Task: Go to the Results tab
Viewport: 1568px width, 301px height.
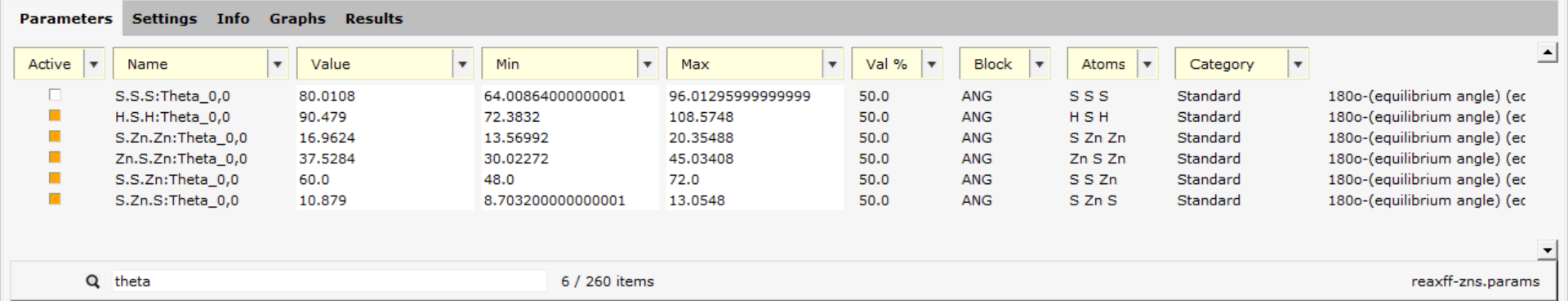Action: 374,18
